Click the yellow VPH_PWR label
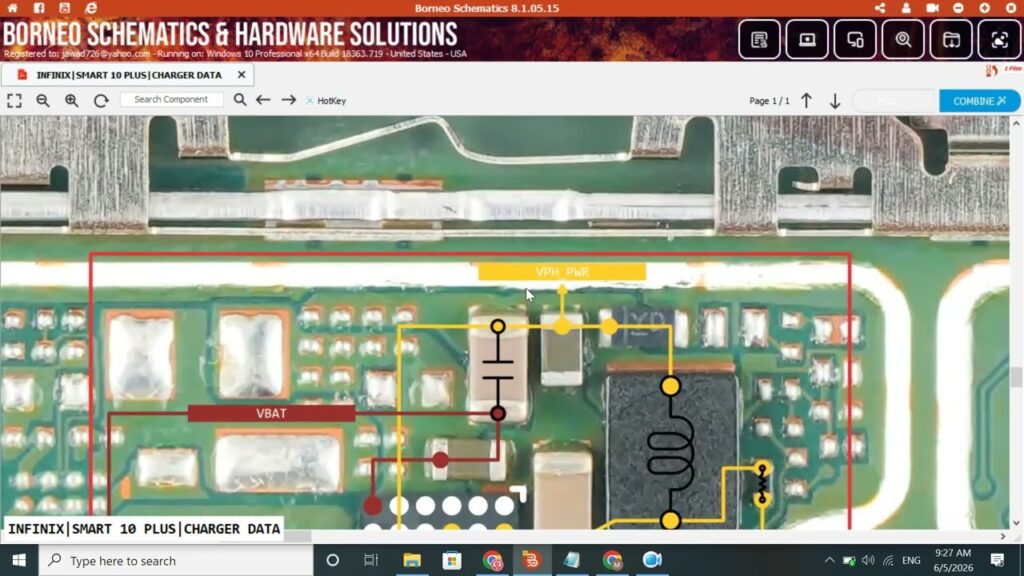The height and width of the screenshot is (576, 1024). click(562, 272)
